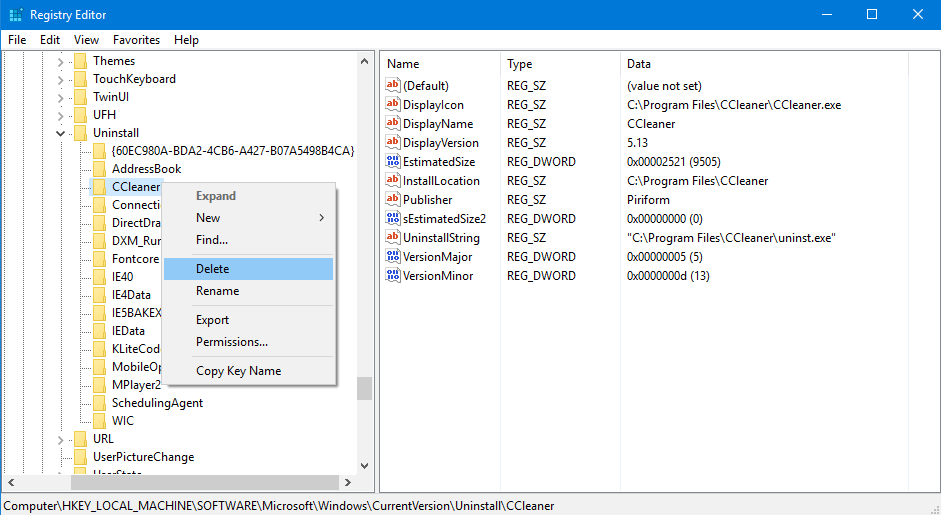Click the IE40 folder icon
The width and height of the screenshot is (941, 515).
point(100,277)
